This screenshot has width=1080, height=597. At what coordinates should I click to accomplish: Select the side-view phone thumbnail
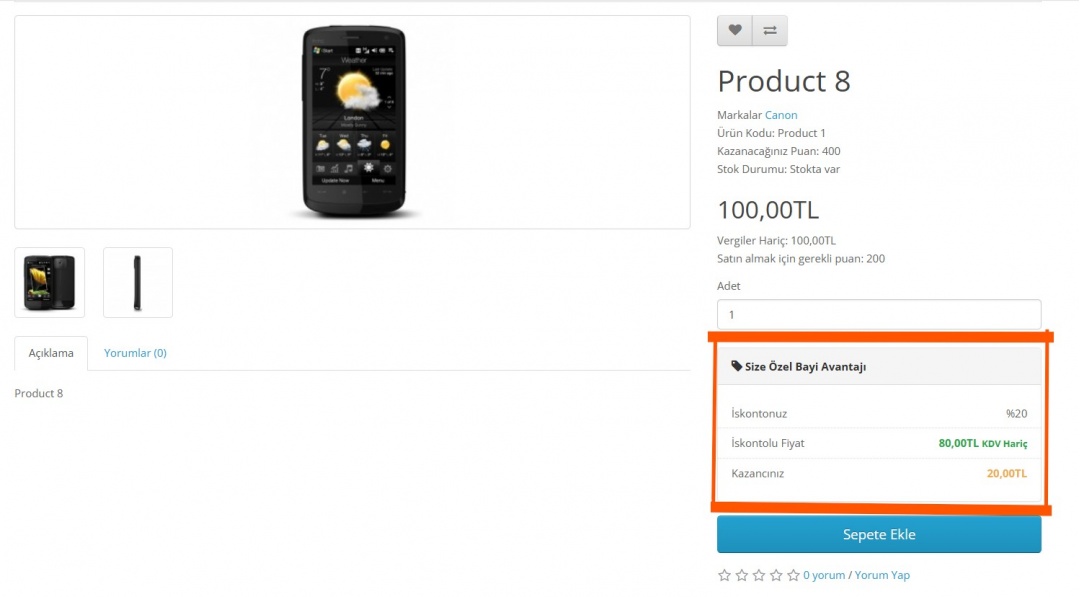coord(138,282)
